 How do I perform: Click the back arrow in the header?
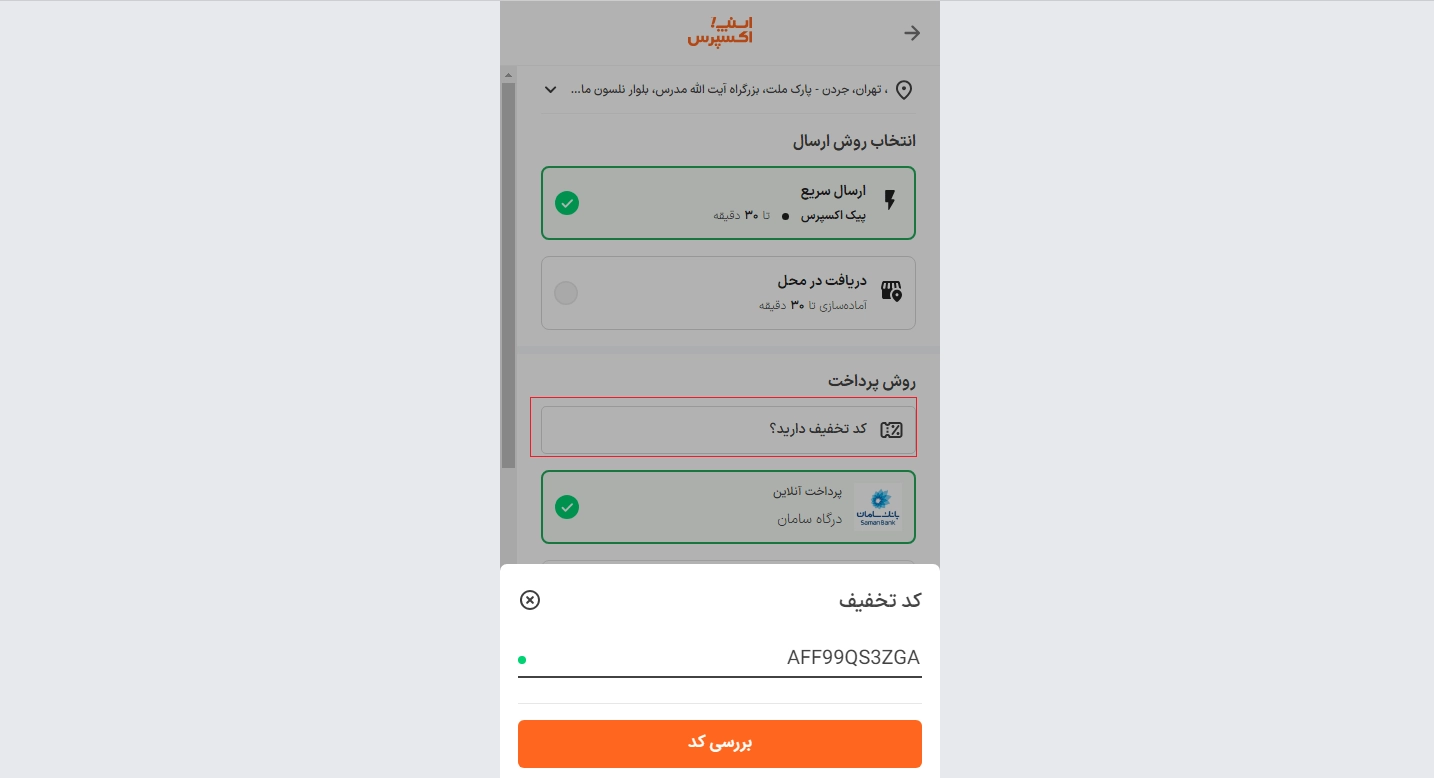[912, 33]
